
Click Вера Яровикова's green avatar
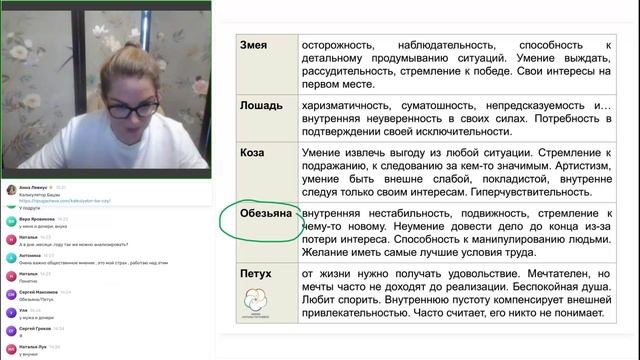pos(11,221)
